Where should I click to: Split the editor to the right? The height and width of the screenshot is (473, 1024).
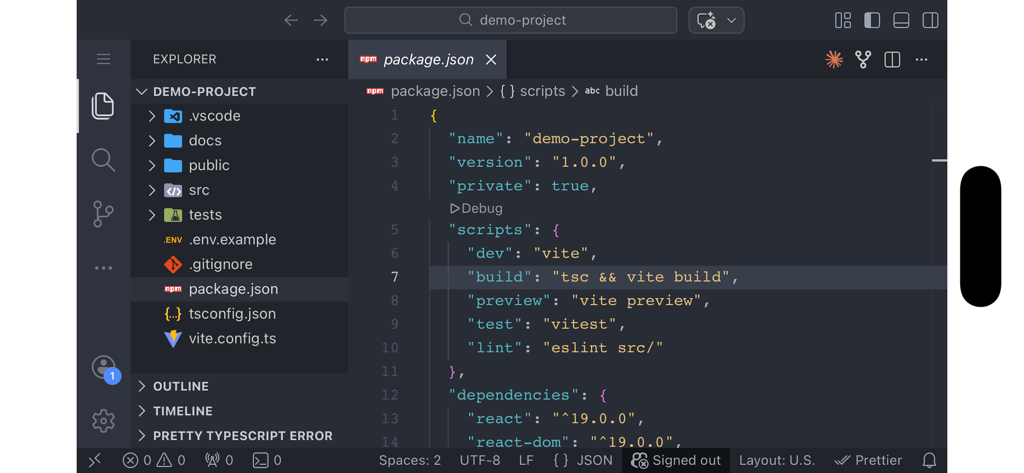[x=892, y=59]
